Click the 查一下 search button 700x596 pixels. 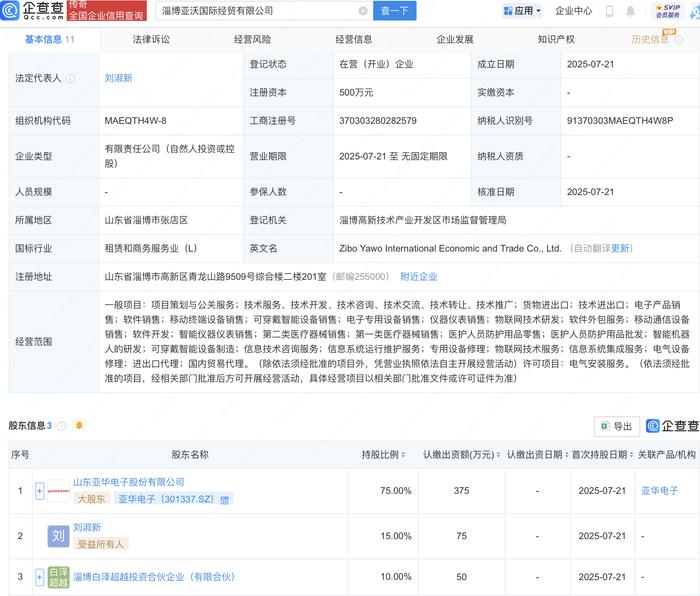click(395, 11)
